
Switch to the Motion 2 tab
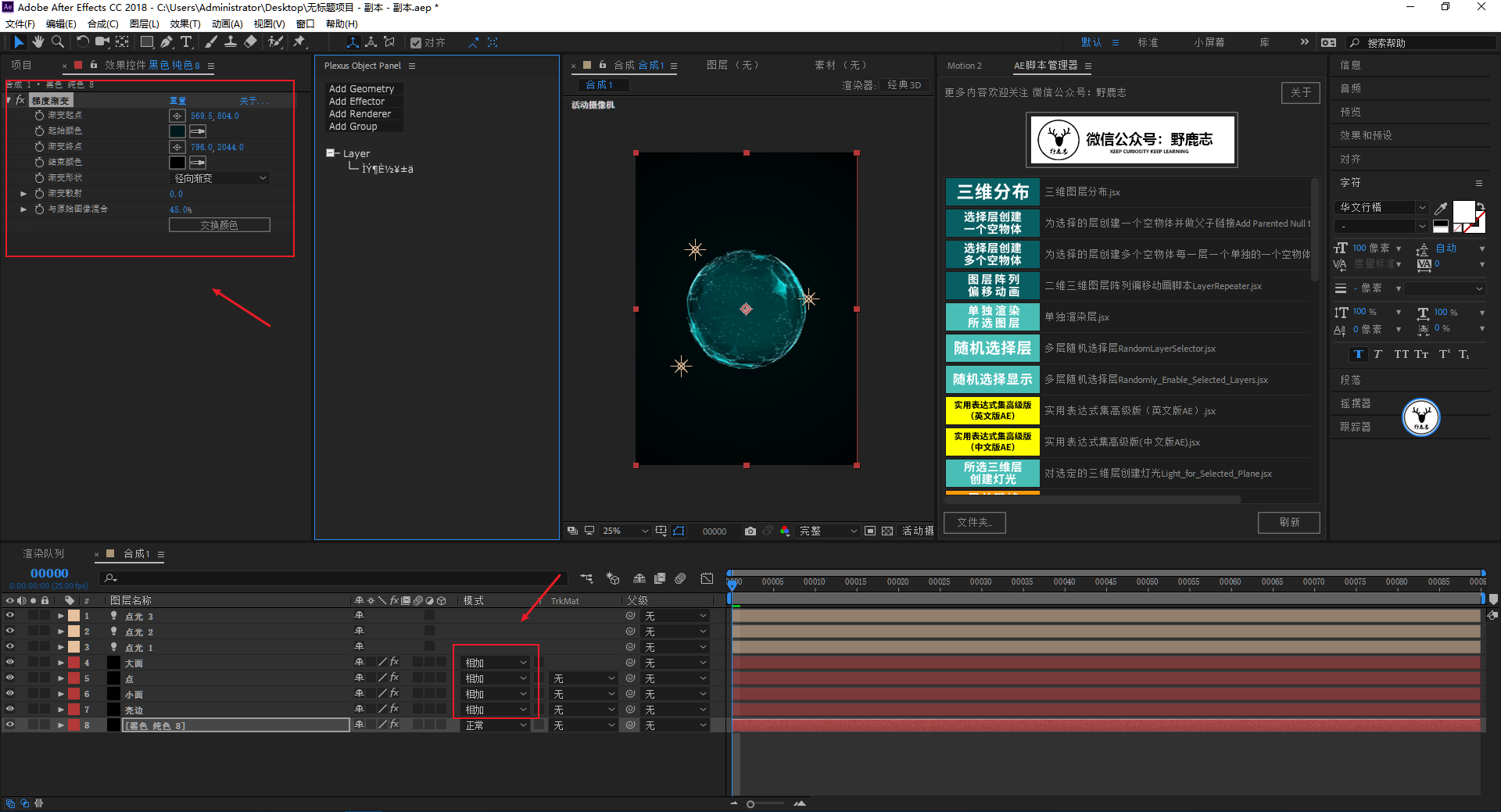coord(964,66)
